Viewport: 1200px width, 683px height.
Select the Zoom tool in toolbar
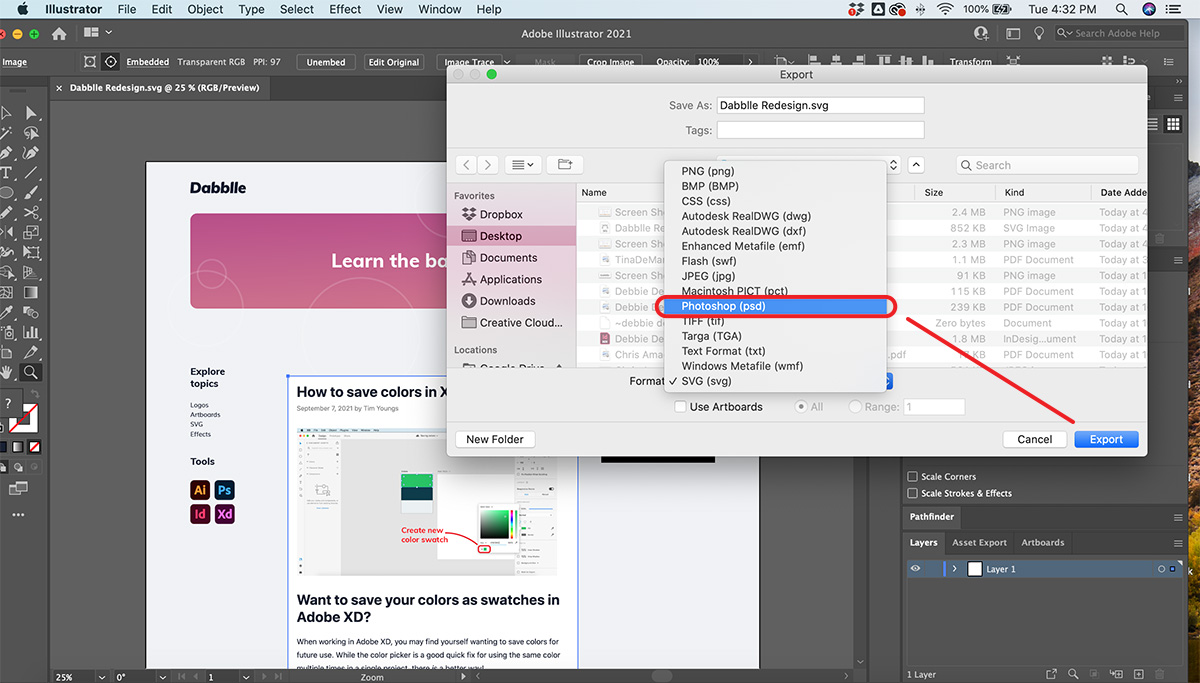click(31, 372)
